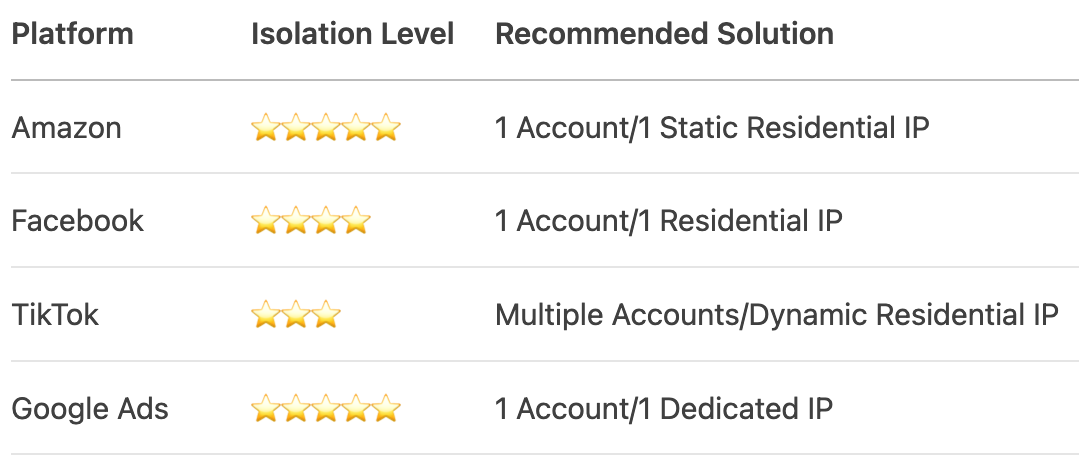Click the fifth star in Google Ads row

386,409
